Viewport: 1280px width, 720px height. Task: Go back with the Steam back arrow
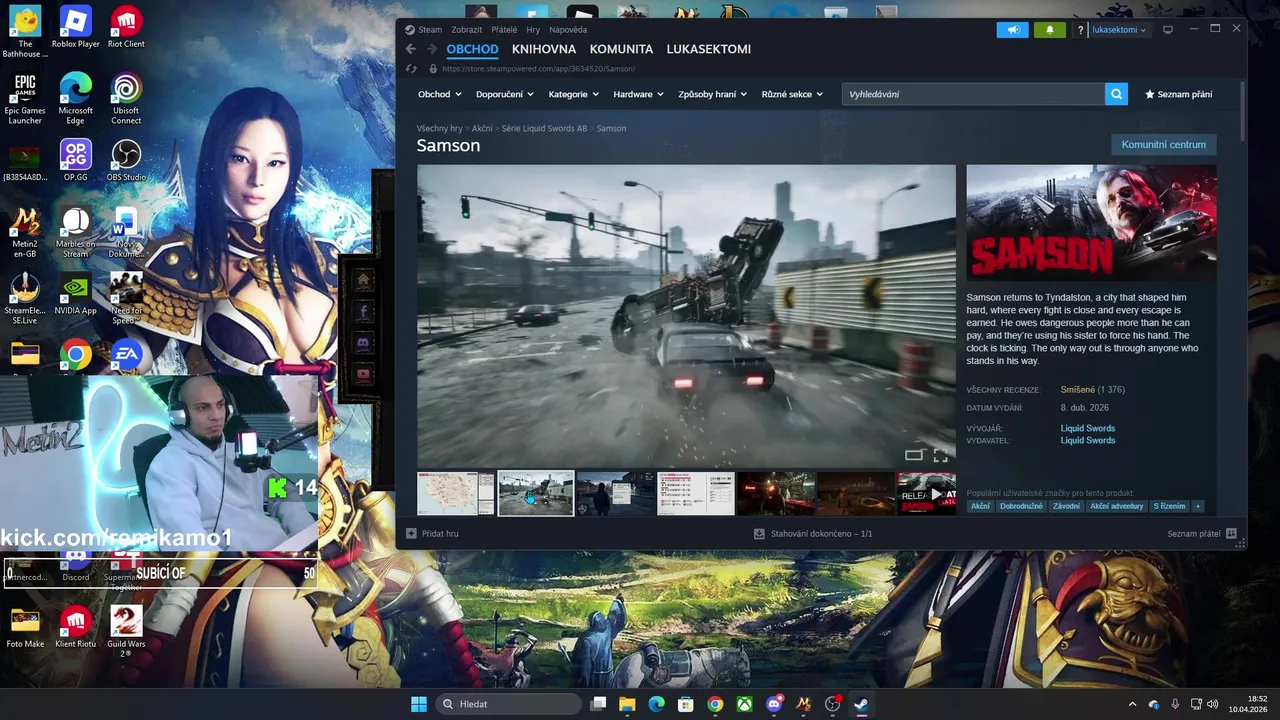point(411,49)
